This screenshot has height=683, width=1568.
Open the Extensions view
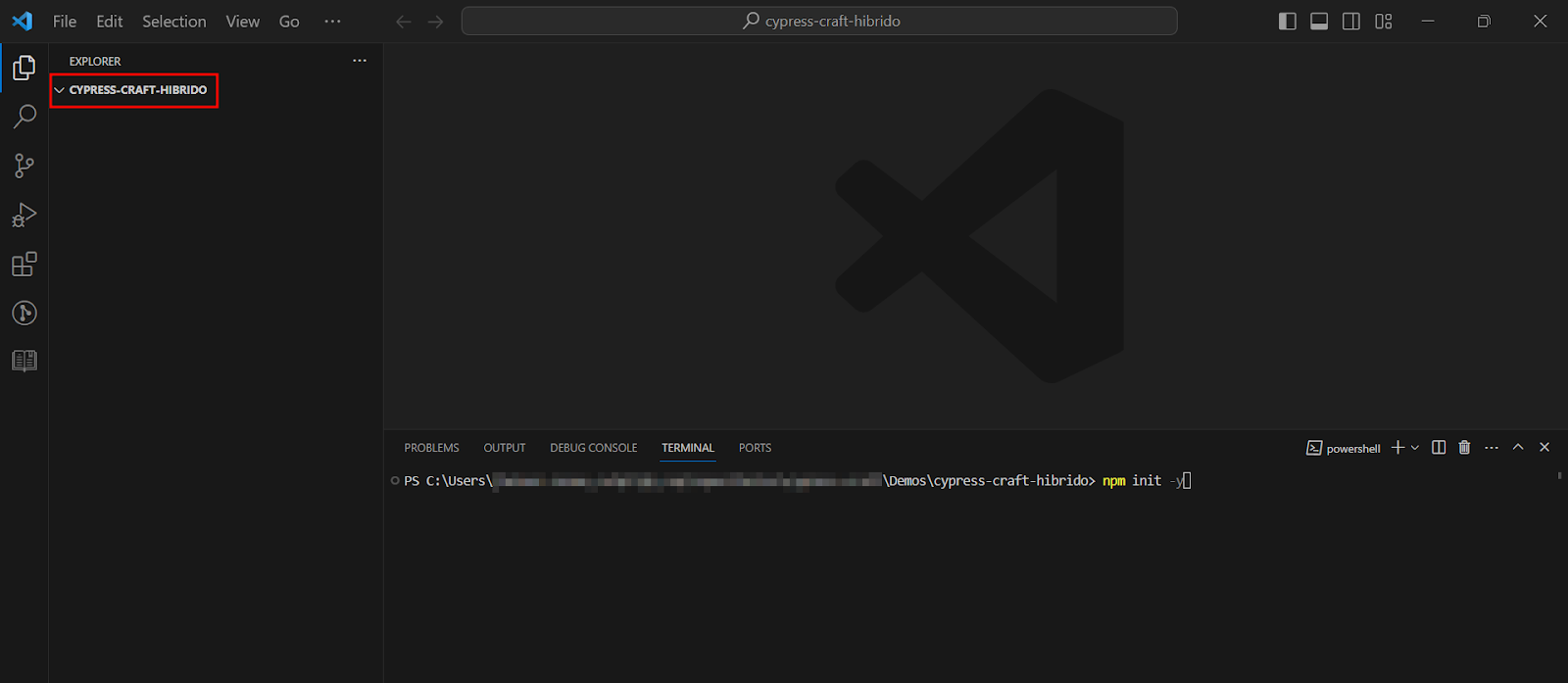(x=24, y=264)
